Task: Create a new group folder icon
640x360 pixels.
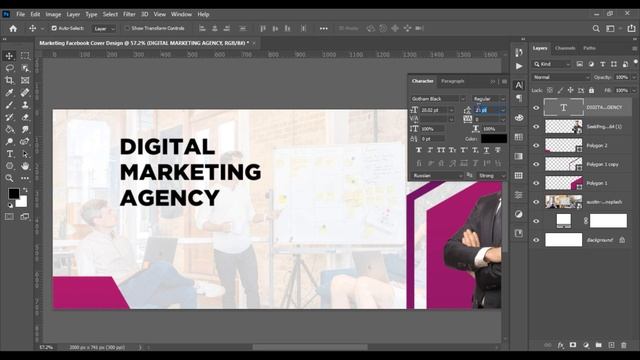Action: pos(598,345)
